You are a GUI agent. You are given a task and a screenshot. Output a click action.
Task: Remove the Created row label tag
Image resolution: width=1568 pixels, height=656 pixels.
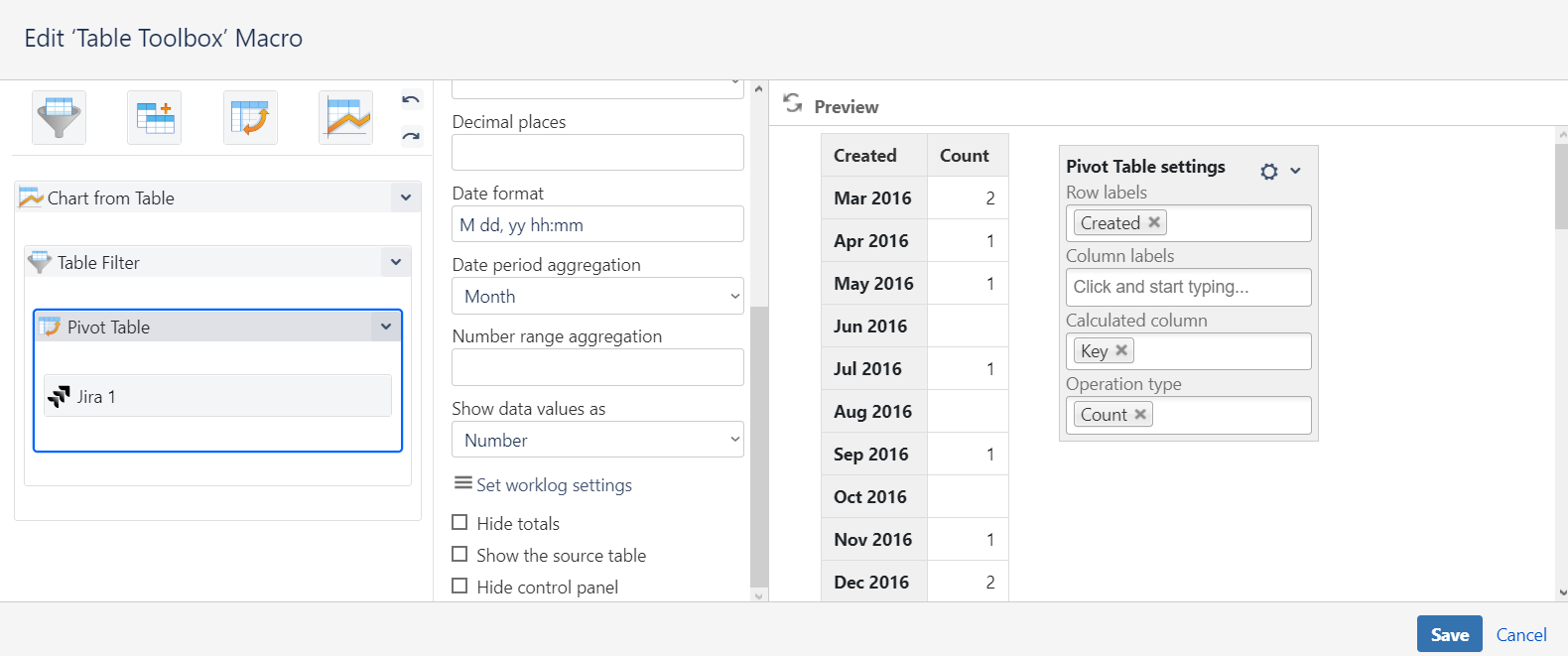point(1154,222)
